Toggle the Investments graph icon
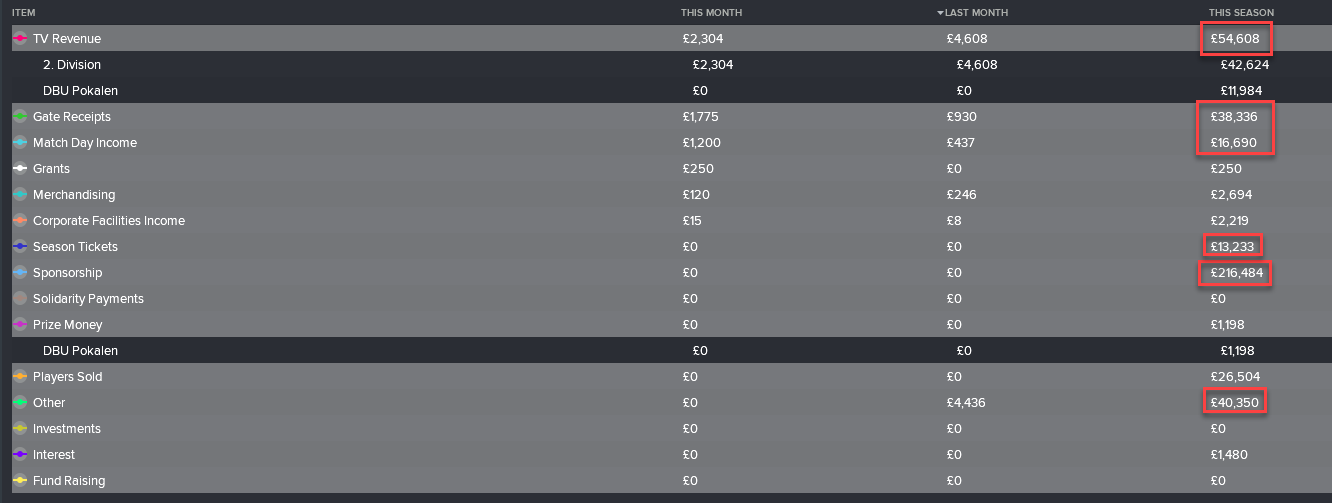Viewport: 1332px width, 503px height. [20, 429]
